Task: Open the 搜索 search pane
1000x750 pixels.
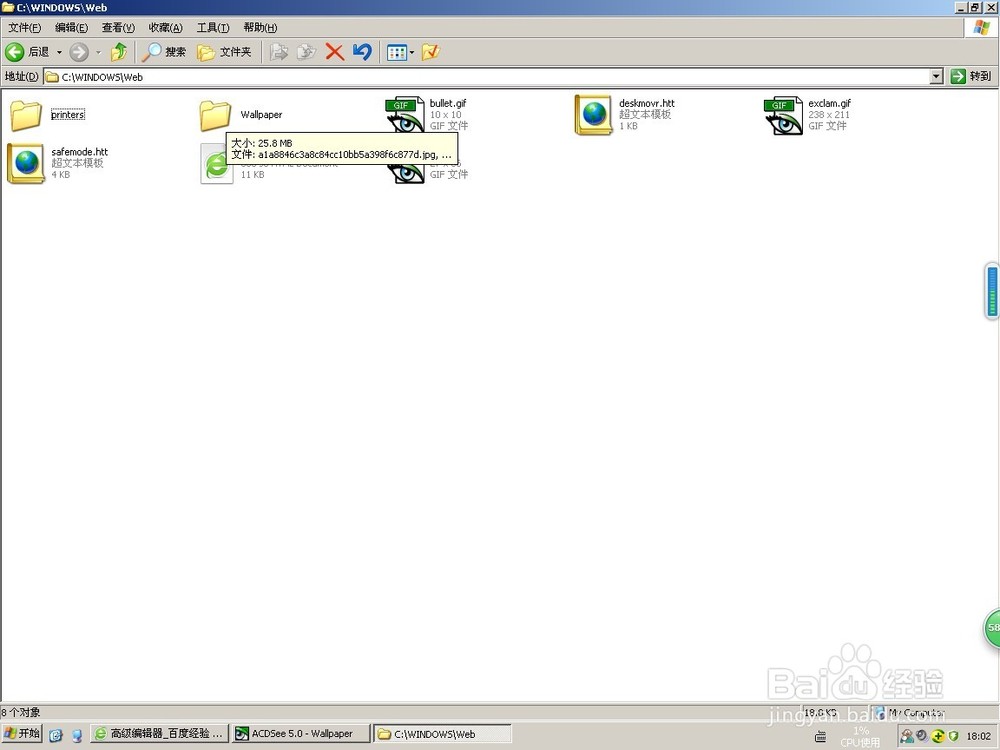Action: click(164, 52)
